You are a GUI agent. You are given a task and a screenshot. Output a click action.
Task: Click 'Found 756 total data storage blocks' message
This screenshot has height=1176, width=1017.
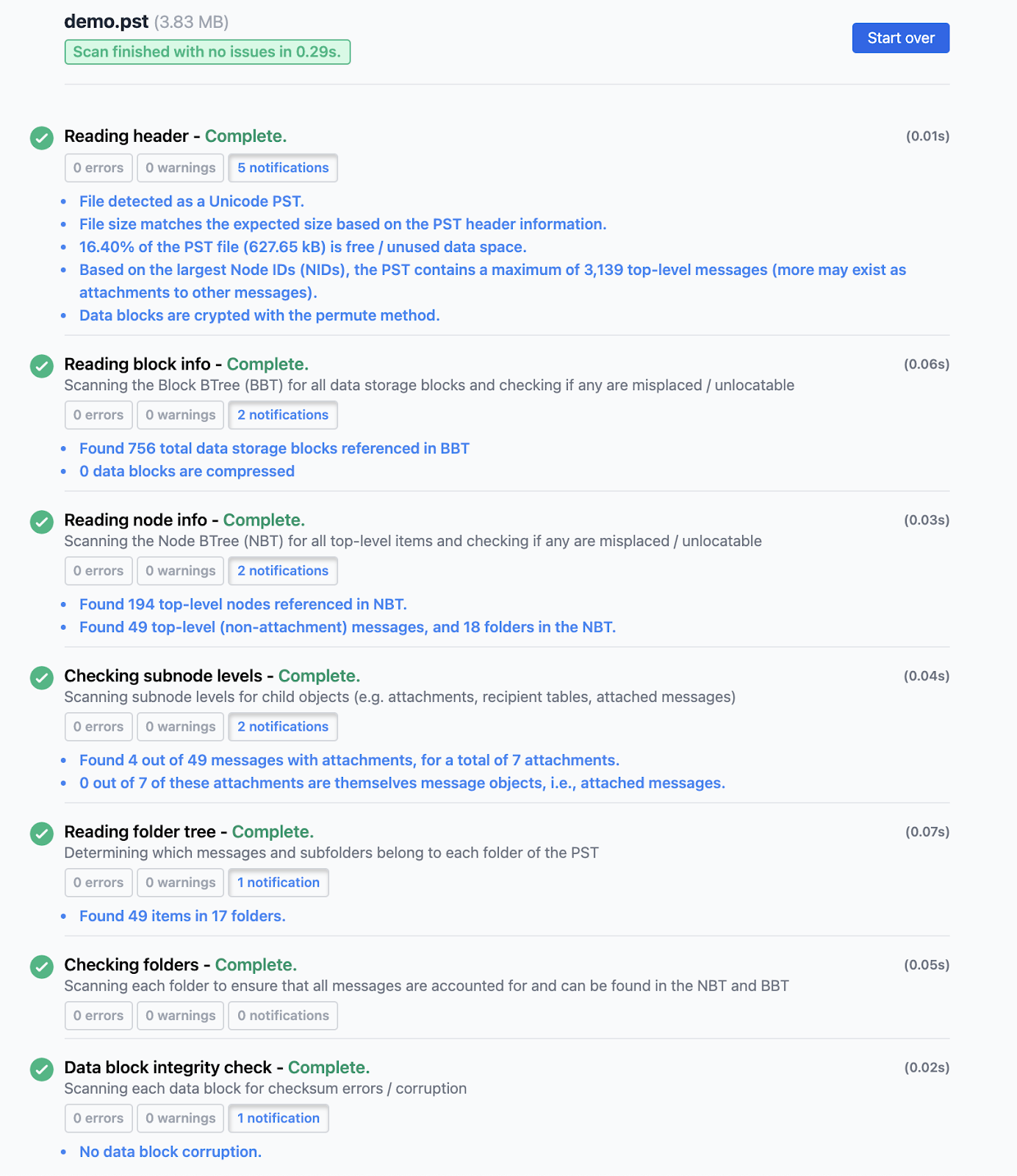[274, 448]
